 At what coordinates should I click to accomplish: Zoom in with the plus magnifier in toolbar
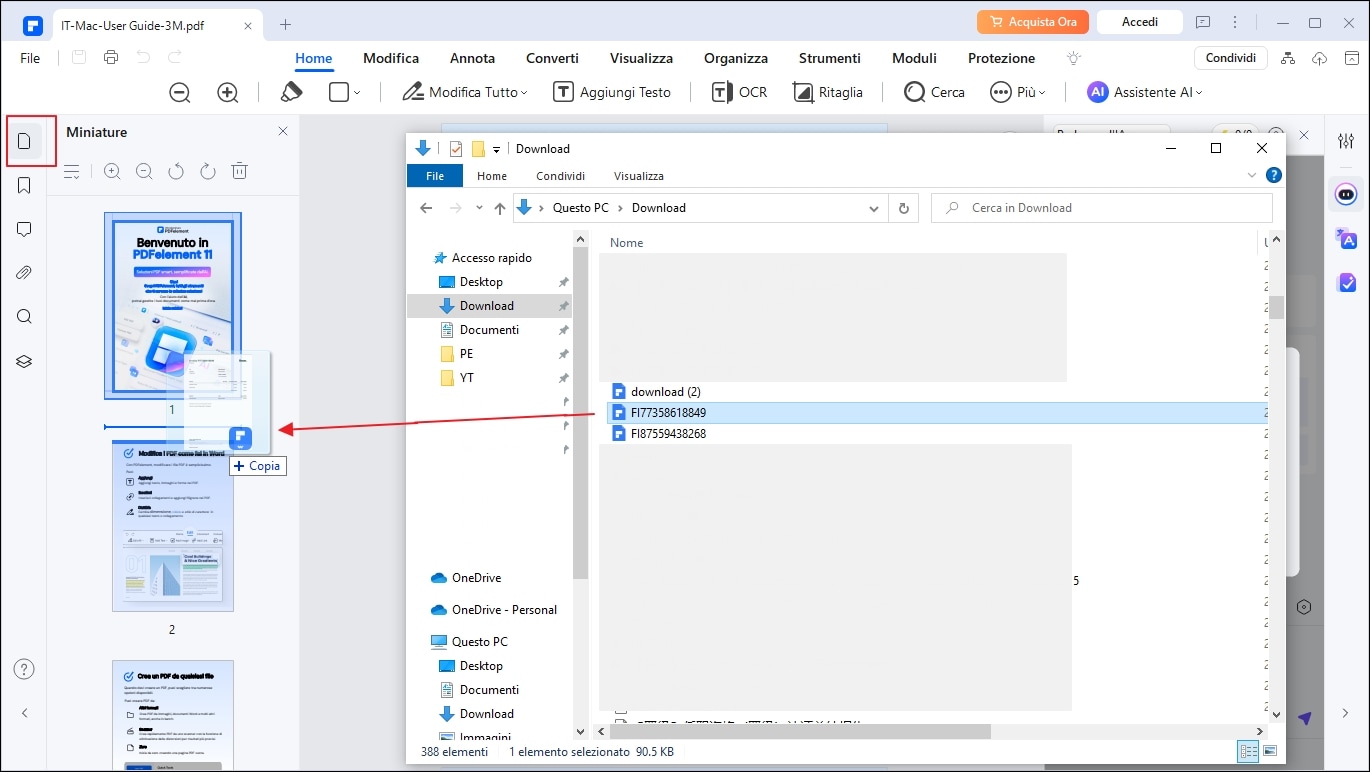(x=228, y=92)
